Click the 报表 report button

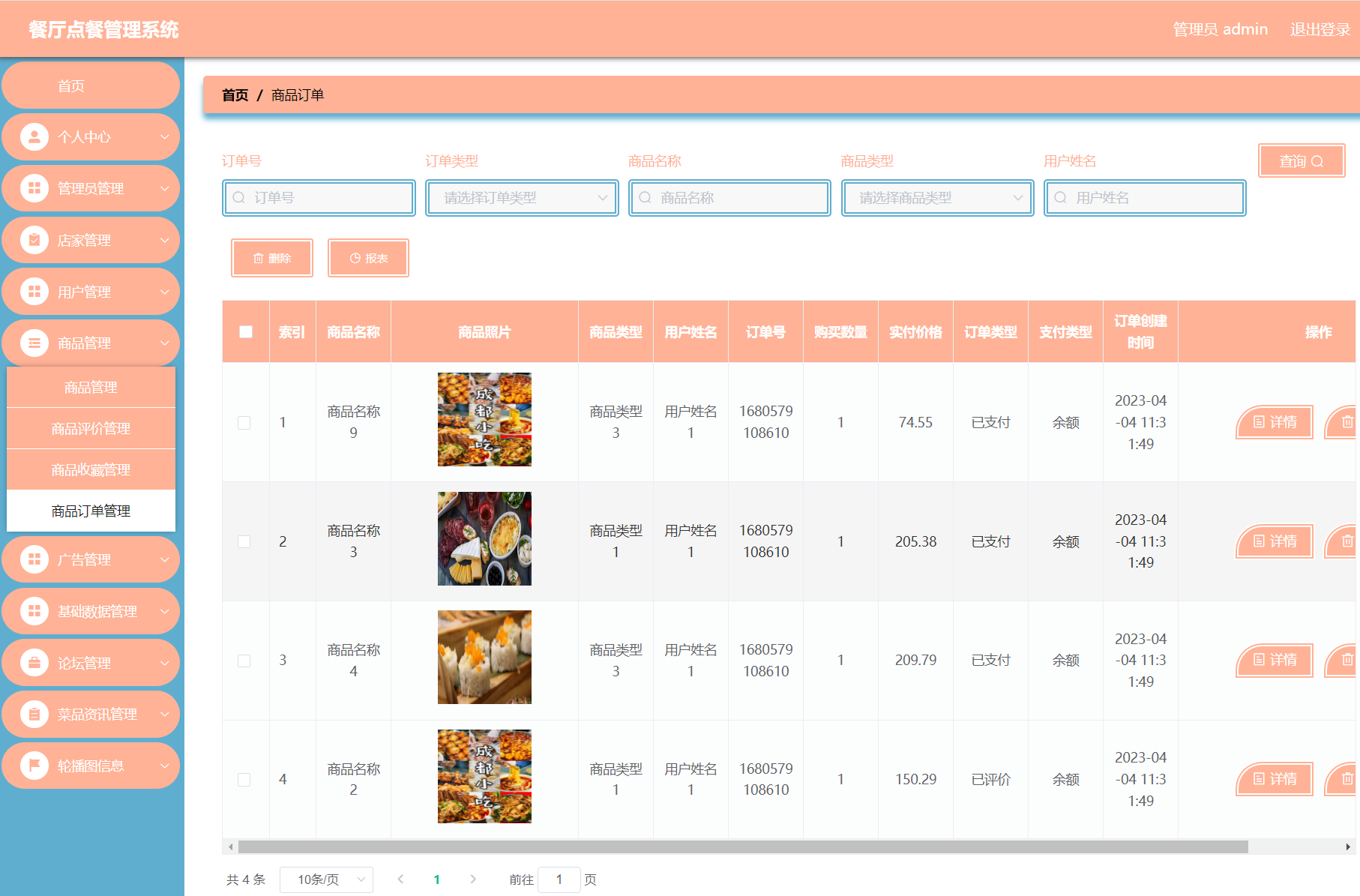[x=368, y=258]
